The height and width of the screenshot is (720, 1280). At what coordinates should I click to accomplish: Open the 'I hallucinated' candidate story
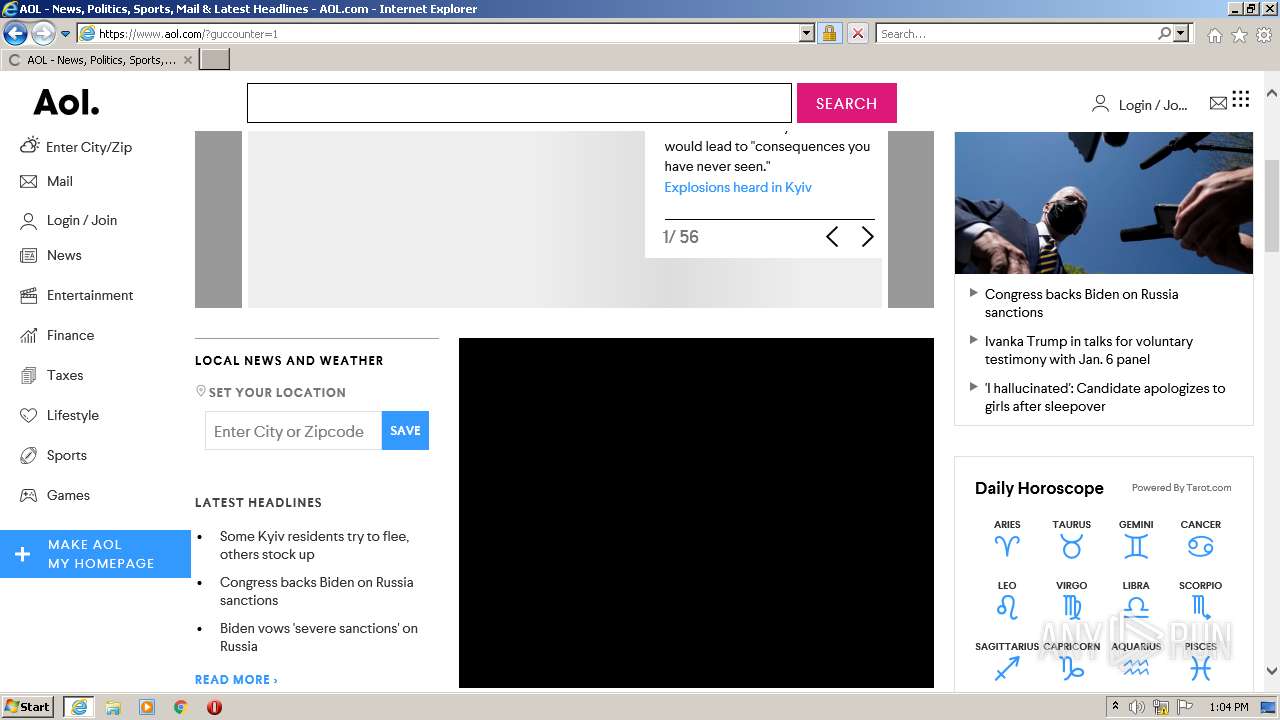(1105, 397)
